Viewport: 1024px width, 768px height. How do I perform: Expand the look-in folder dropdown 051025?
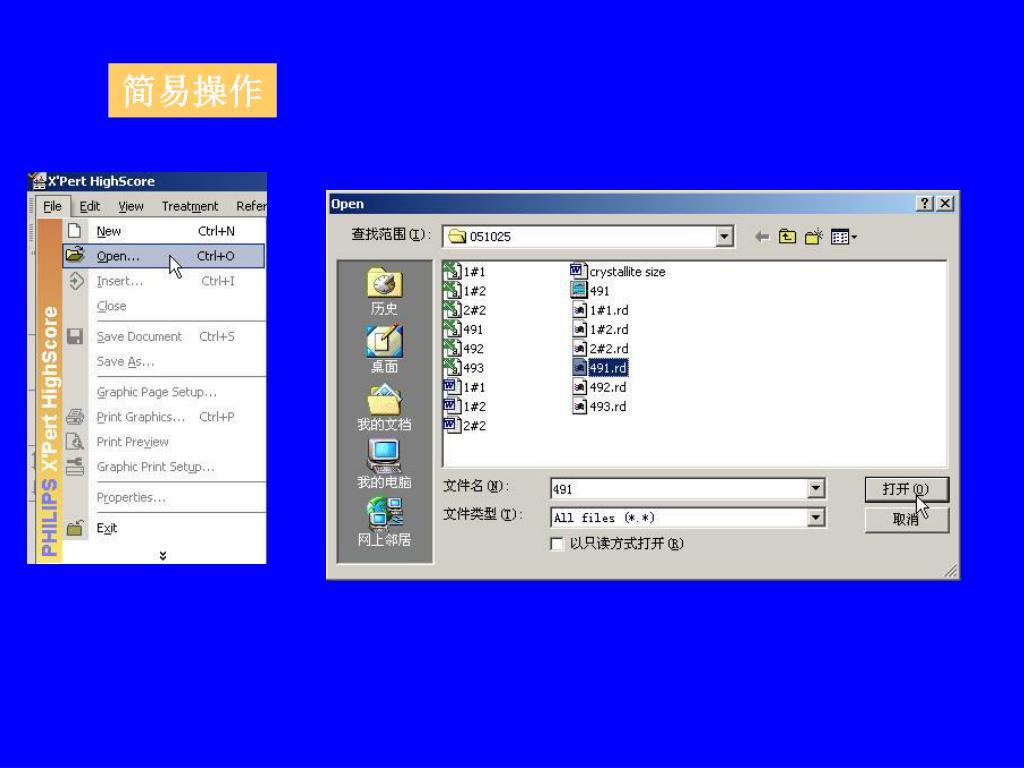(x=724, y=236)
